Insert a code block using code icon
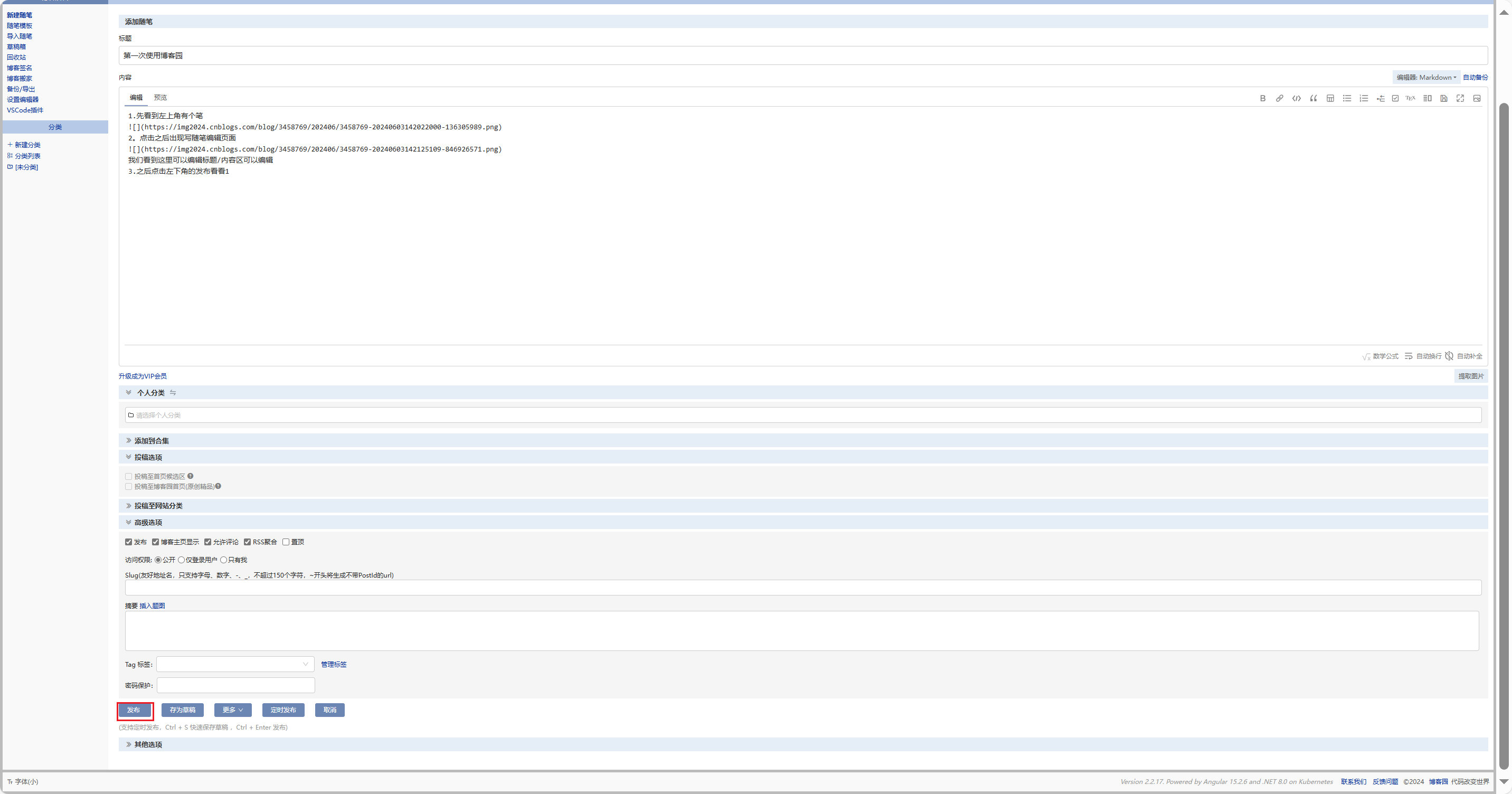 point(1296,98)
